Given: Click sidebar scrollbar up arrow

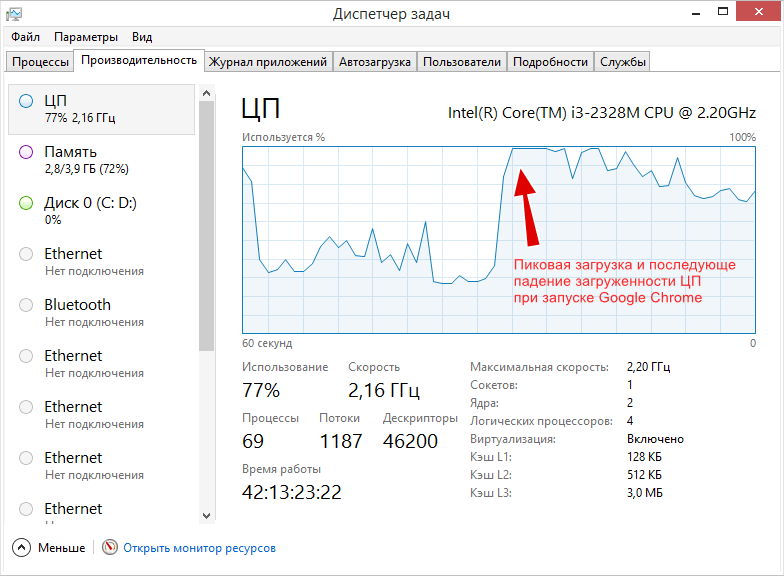Looking at the screenshot, I should (x=206, y=93).
